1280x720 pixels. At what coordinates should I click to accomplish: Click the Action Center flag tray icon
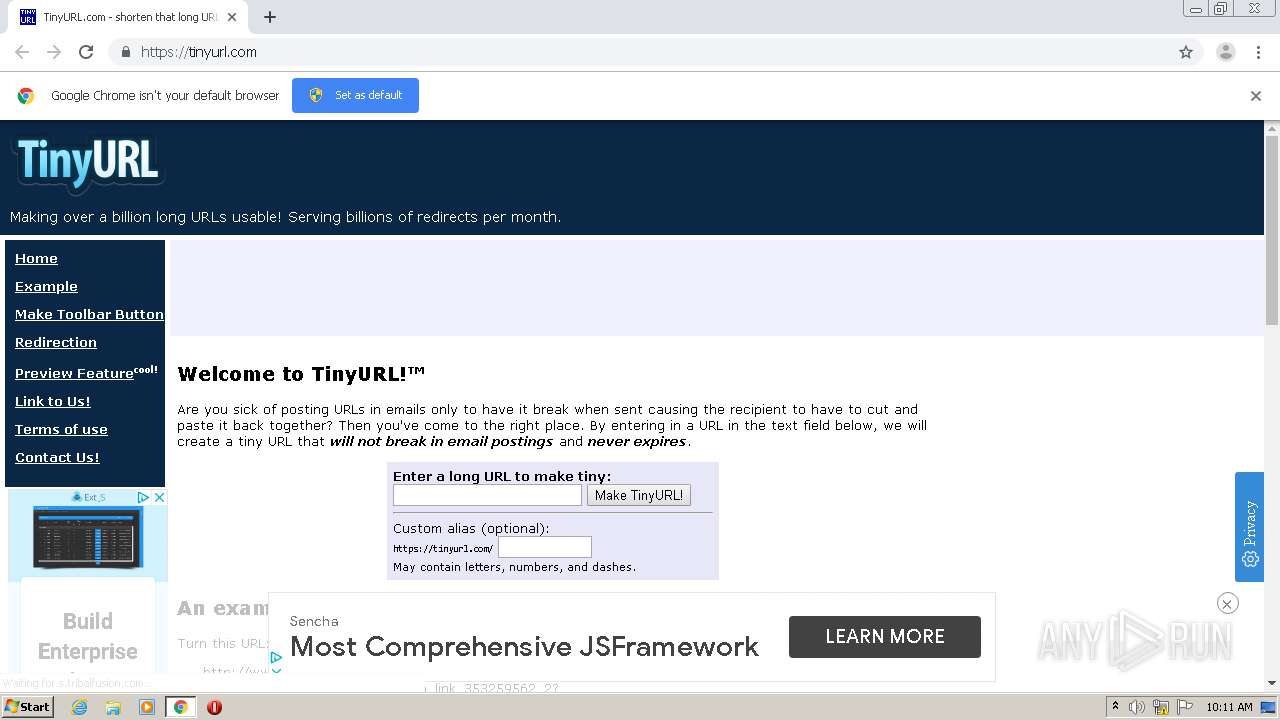[1185, 707]
